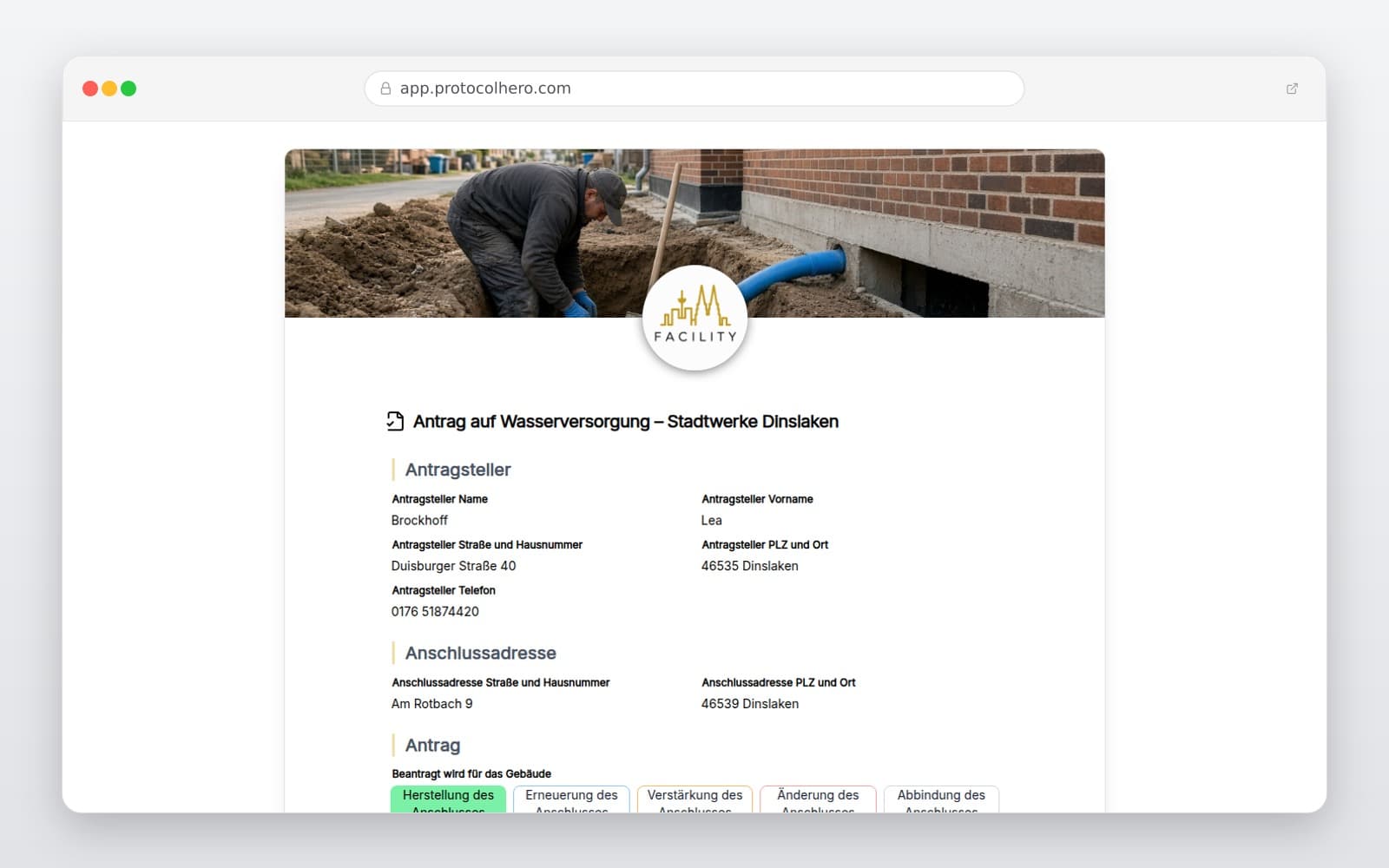The image size is (1389, 868).
Task: Select Abbindung des Anschlusses option
Action: (941, 799)
